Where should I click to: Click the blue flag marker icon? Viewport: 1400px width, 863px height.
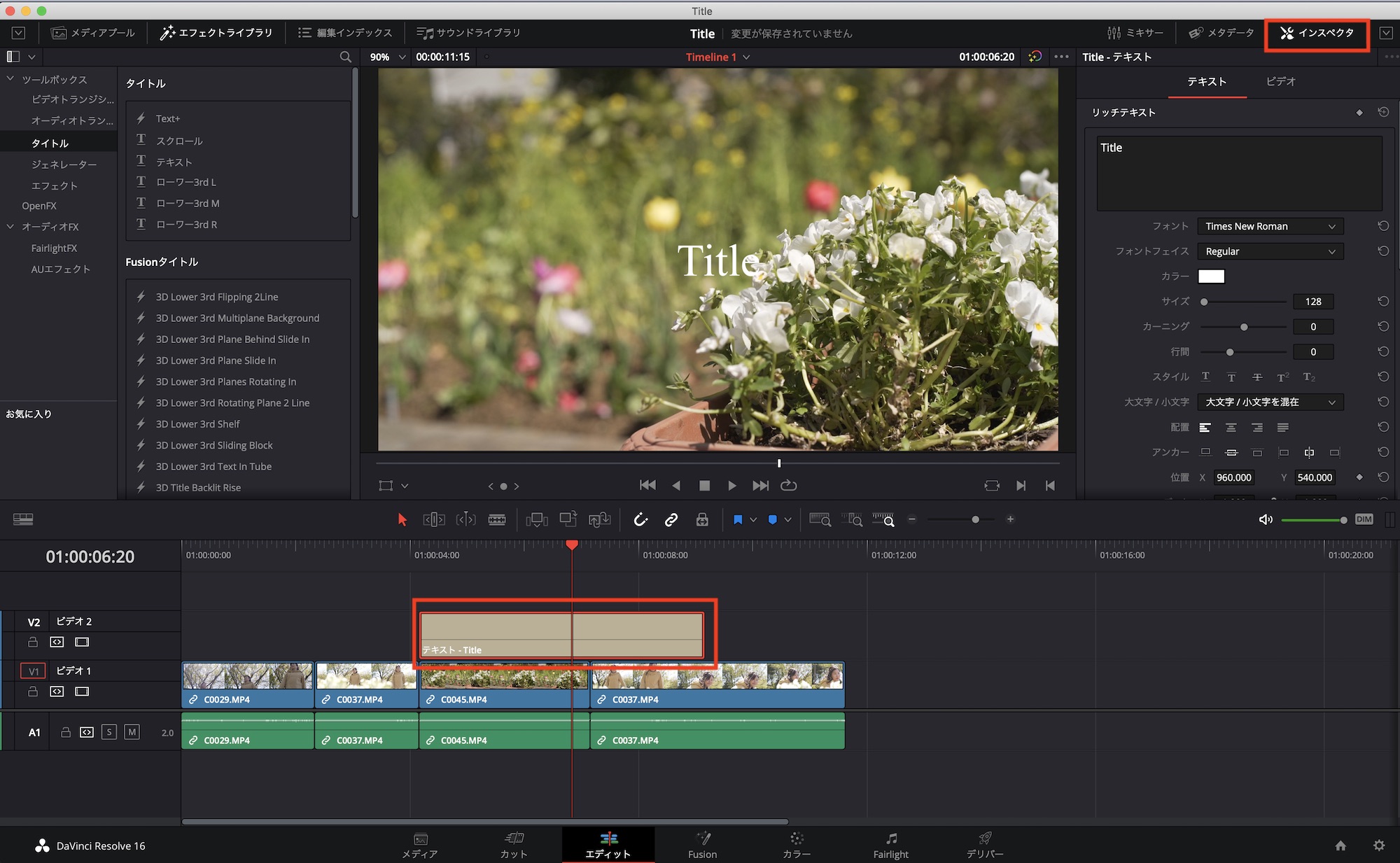coord(737,519)
